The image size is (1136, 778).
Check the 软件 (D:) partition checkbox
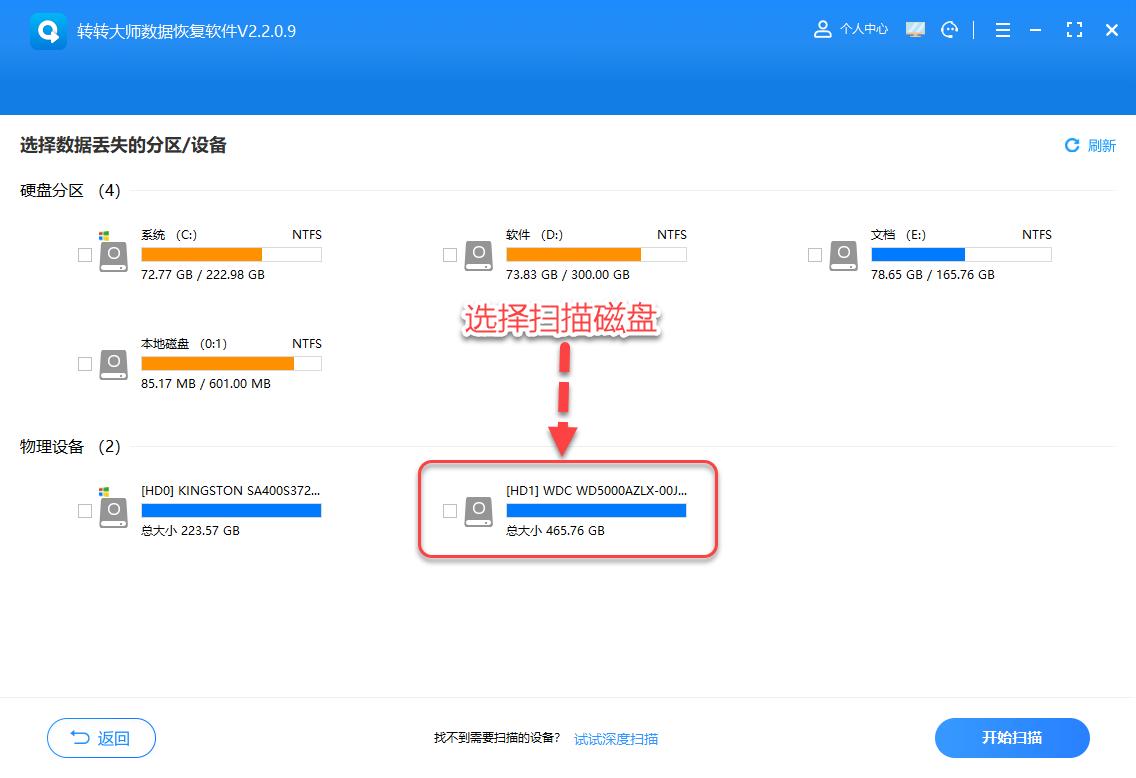pyautogui.click(x=450, y=255)
